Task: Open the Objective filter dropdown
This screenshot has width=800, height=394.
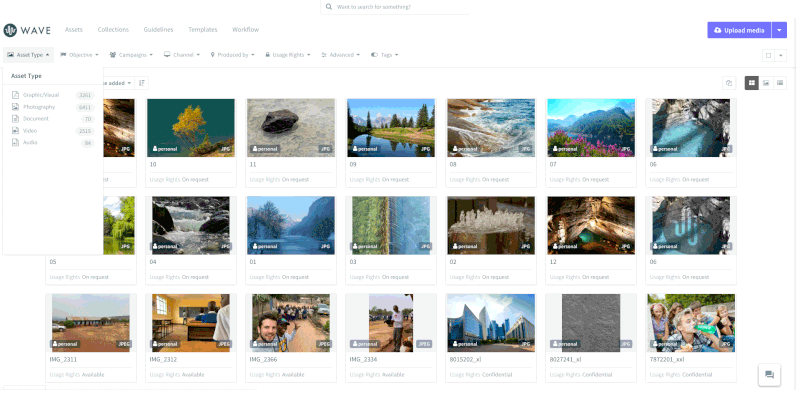Action: pyautogui.click(x=80, y=55)
